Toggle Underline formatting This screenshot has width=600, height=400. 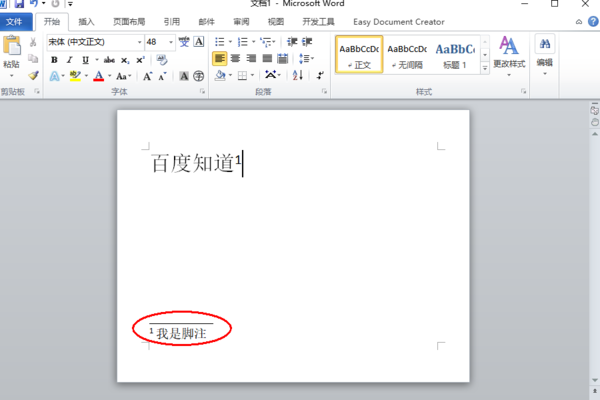pyautogui.click(x=85, y=60)
